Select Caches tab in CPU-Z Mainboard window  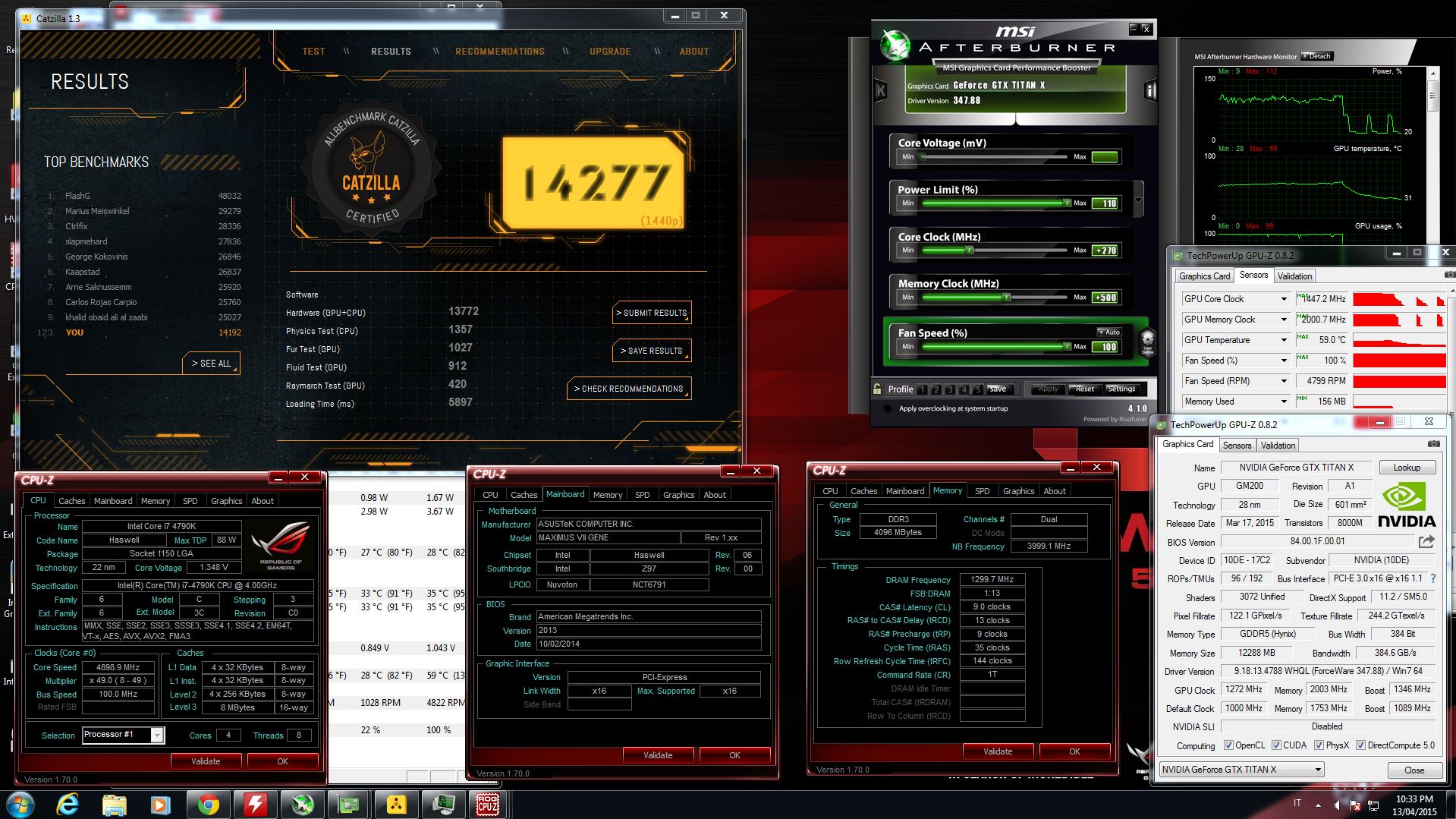[x=524, y=495]
